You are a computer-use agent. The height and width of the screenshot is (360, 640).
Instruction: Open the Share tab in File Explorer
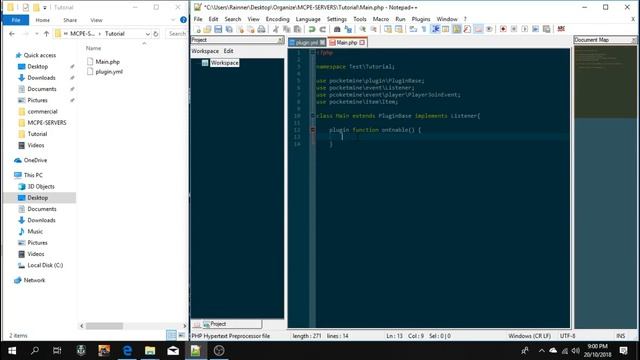(x=70, y=20)
